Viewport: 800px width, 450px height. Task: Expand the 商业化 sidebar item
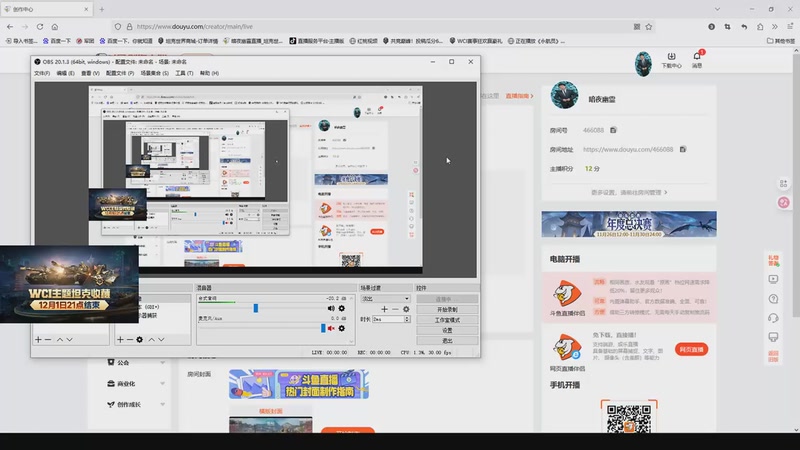[136, 383]
